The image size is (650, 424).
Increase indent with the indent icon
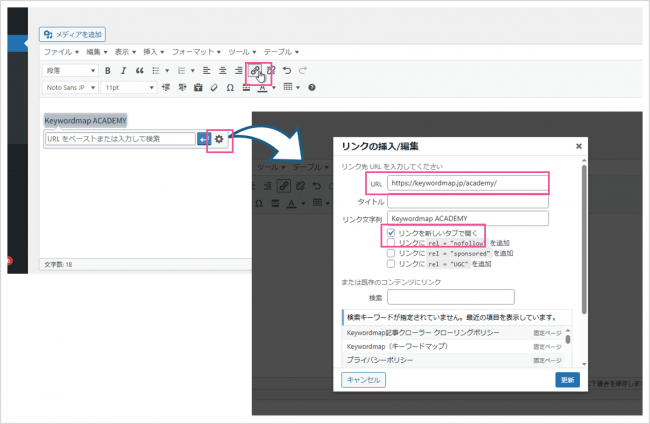(182, 87)
